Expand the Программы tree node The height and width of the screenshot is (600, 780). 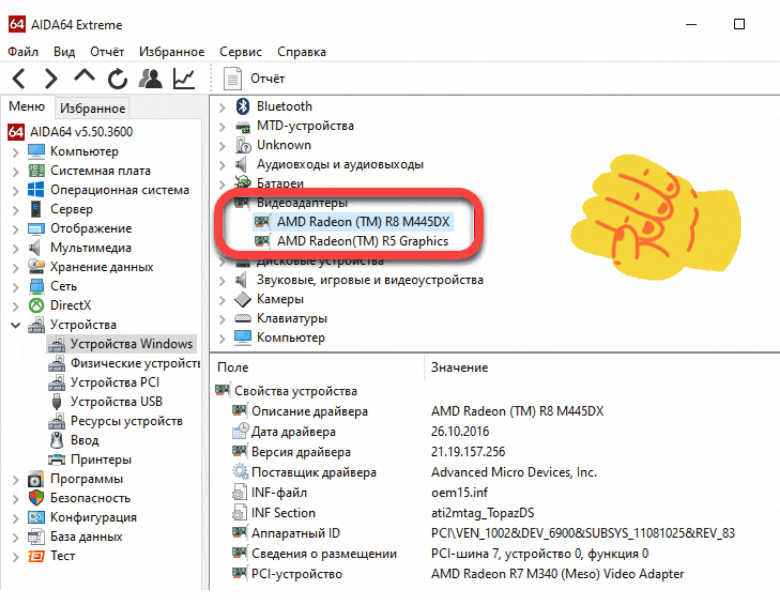coord(15,480)
